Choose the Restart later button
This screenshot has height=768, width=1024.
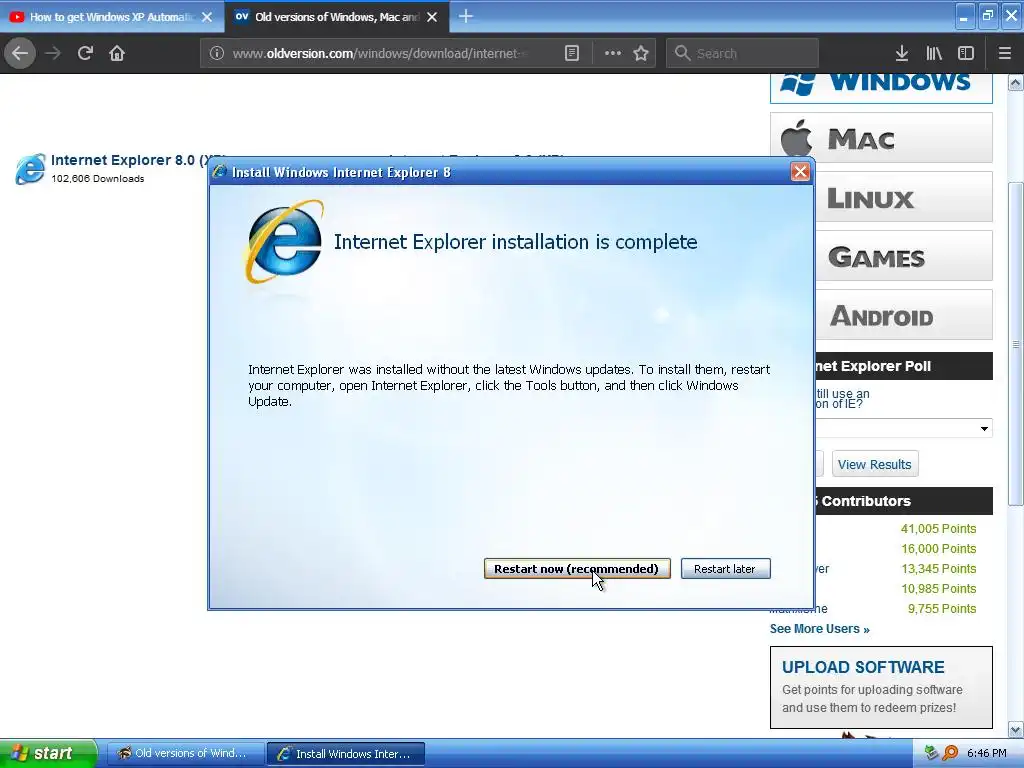tap(725, 569)
